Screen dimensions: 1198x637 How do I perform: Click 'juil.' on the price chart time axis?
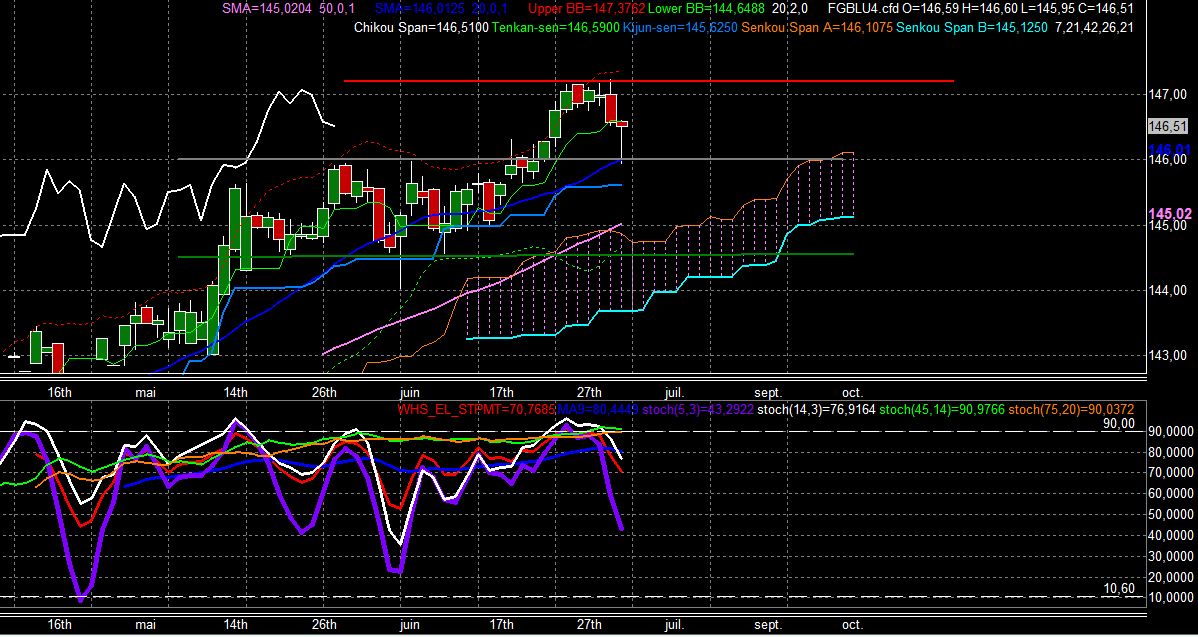point(674,393)
